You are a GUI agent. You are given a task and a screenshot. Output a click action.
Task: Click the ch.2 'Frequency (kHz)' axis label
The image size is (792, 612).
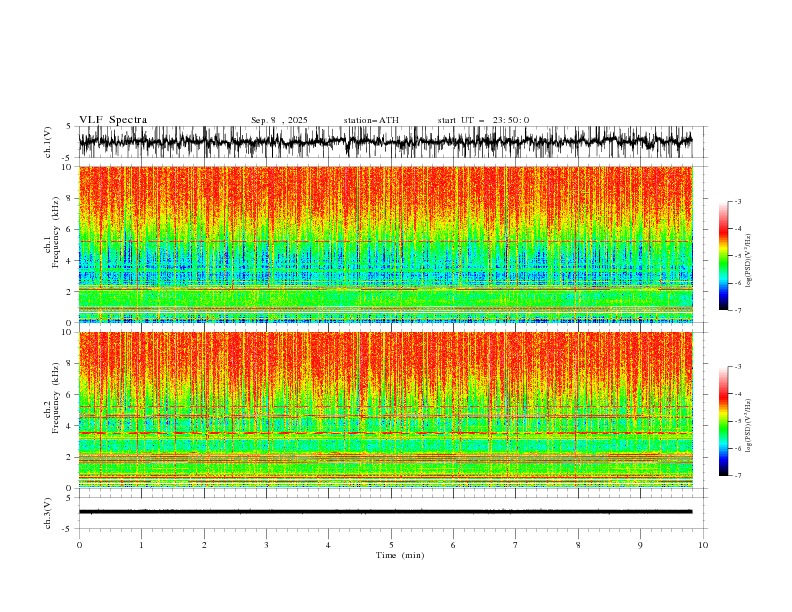pyautogui.click(x=56, y=398)
